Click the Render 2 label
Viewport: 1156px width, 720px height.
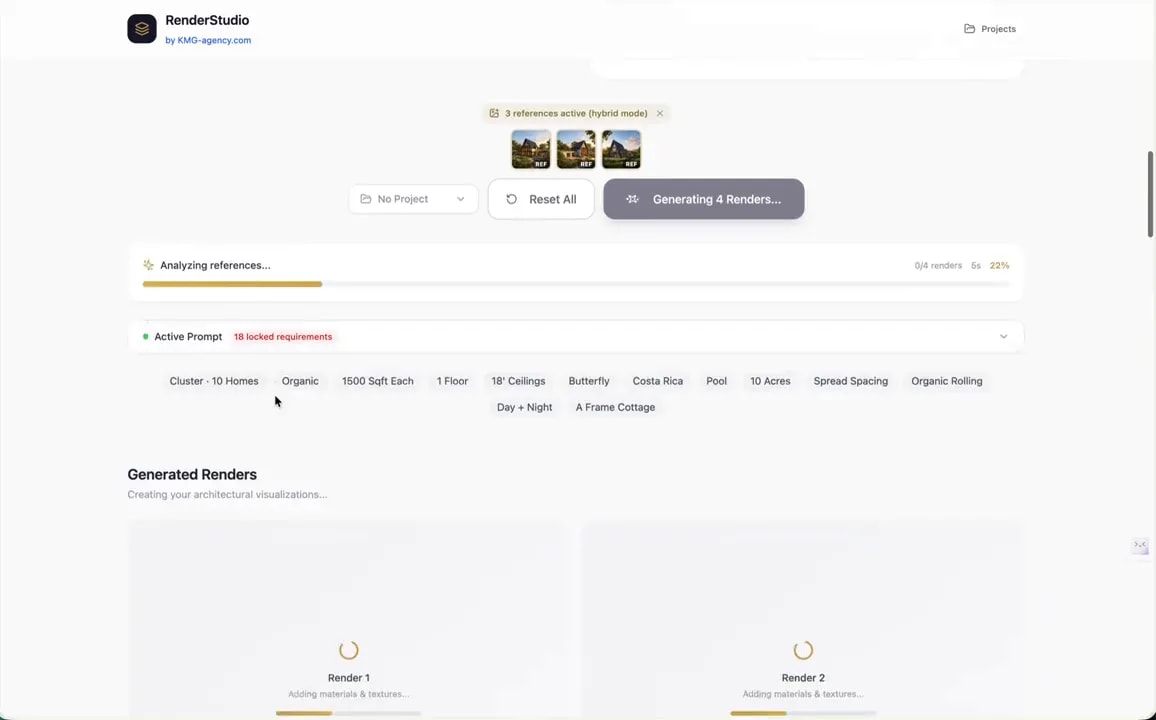click(x=803, y=678)
